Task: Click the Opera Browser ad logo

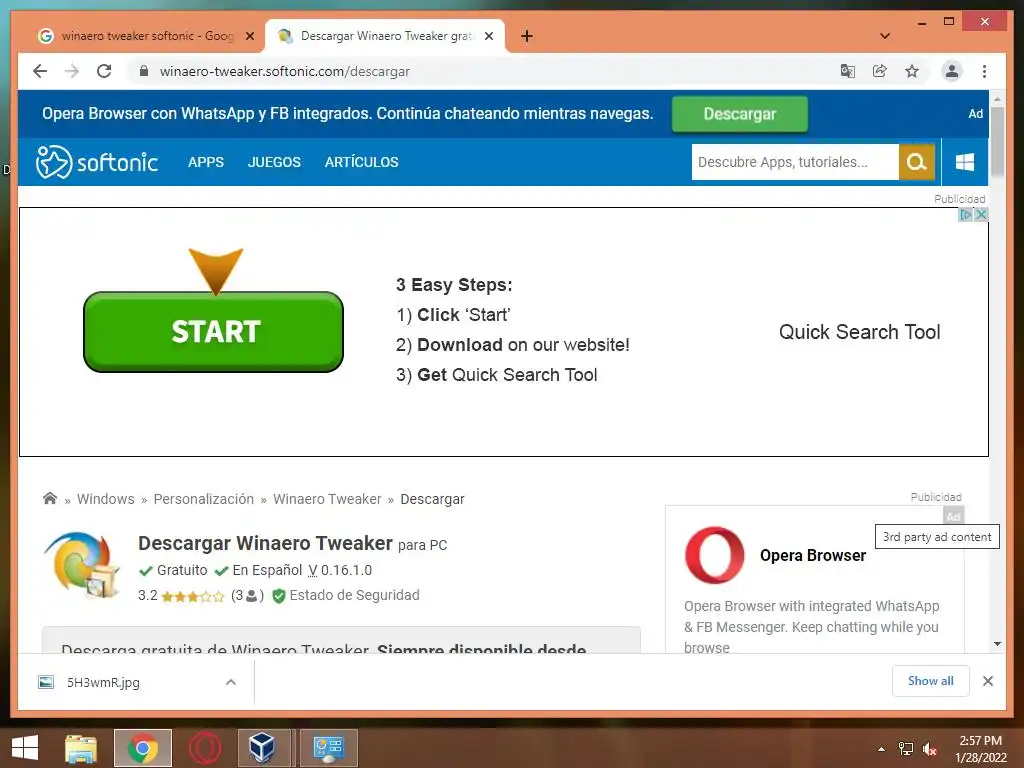Action: coord(714,555)
